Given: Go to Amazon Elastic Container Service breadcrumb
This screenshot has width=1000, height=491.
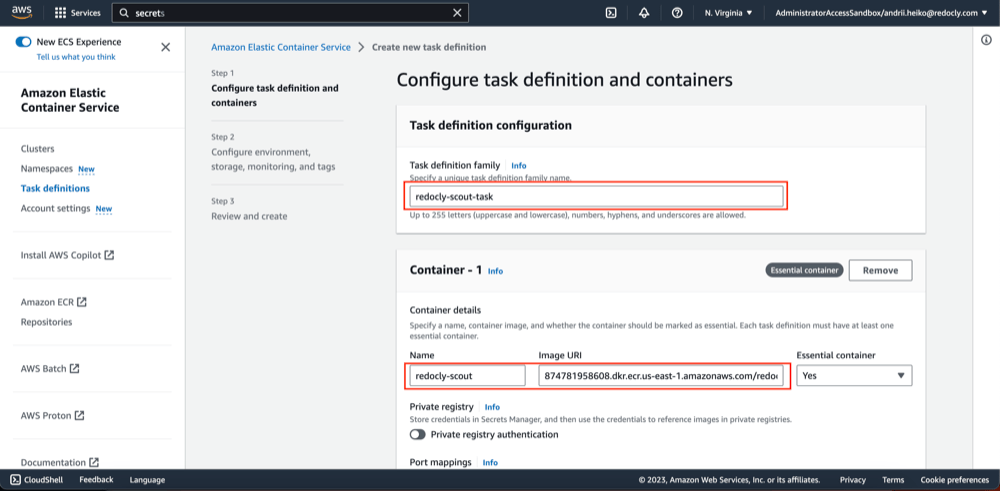Looking at the screenshot, I should tap(281, 47).
